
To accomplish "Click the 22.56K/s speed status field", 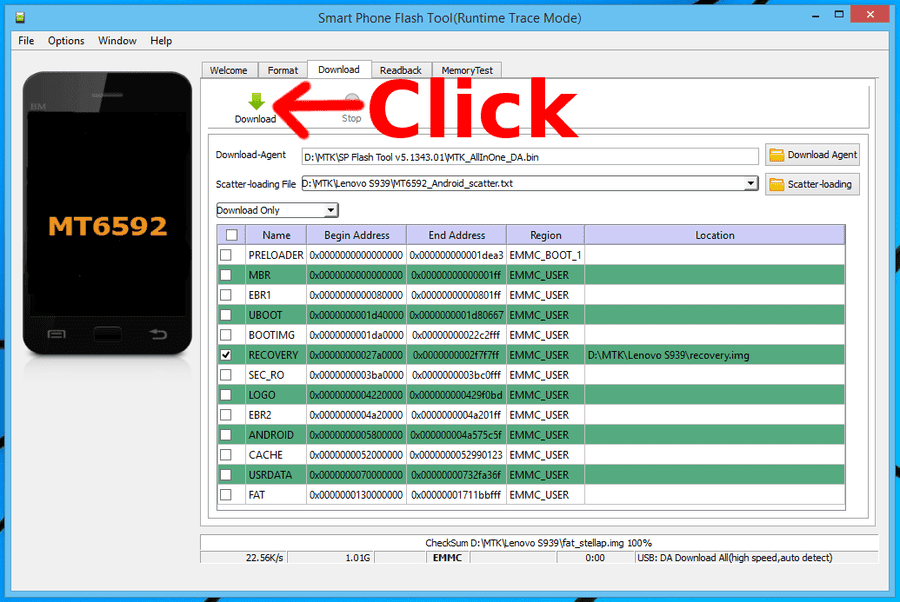I will [x=244, y=557].
